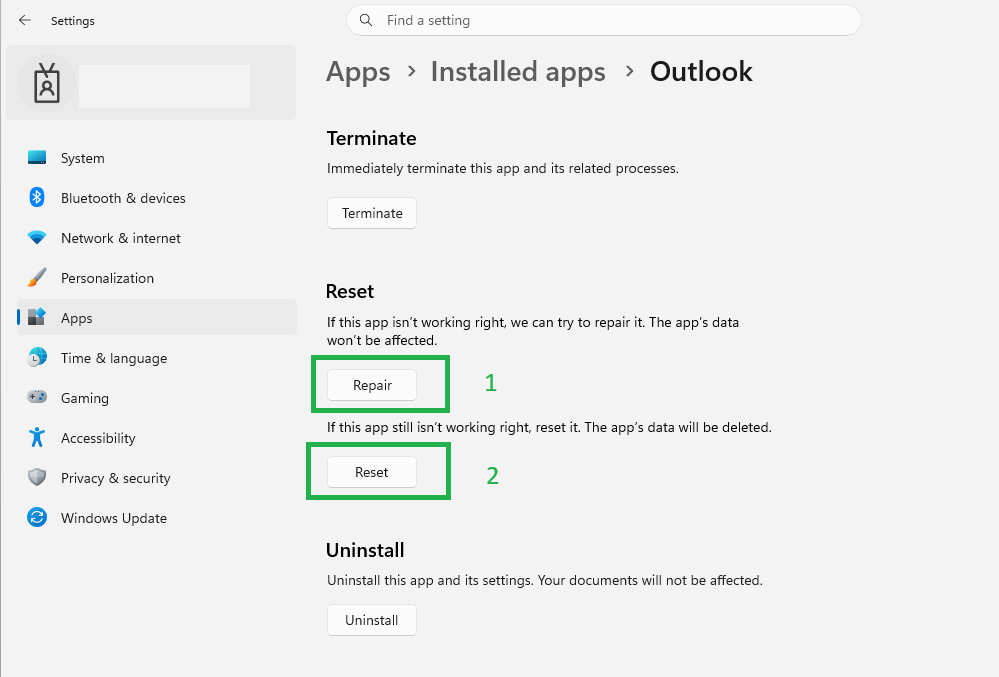The height and width of the screenshot is (677, 999).
Task: Click the Bluetooth icon in sidebar
Action: click(37, 197)
